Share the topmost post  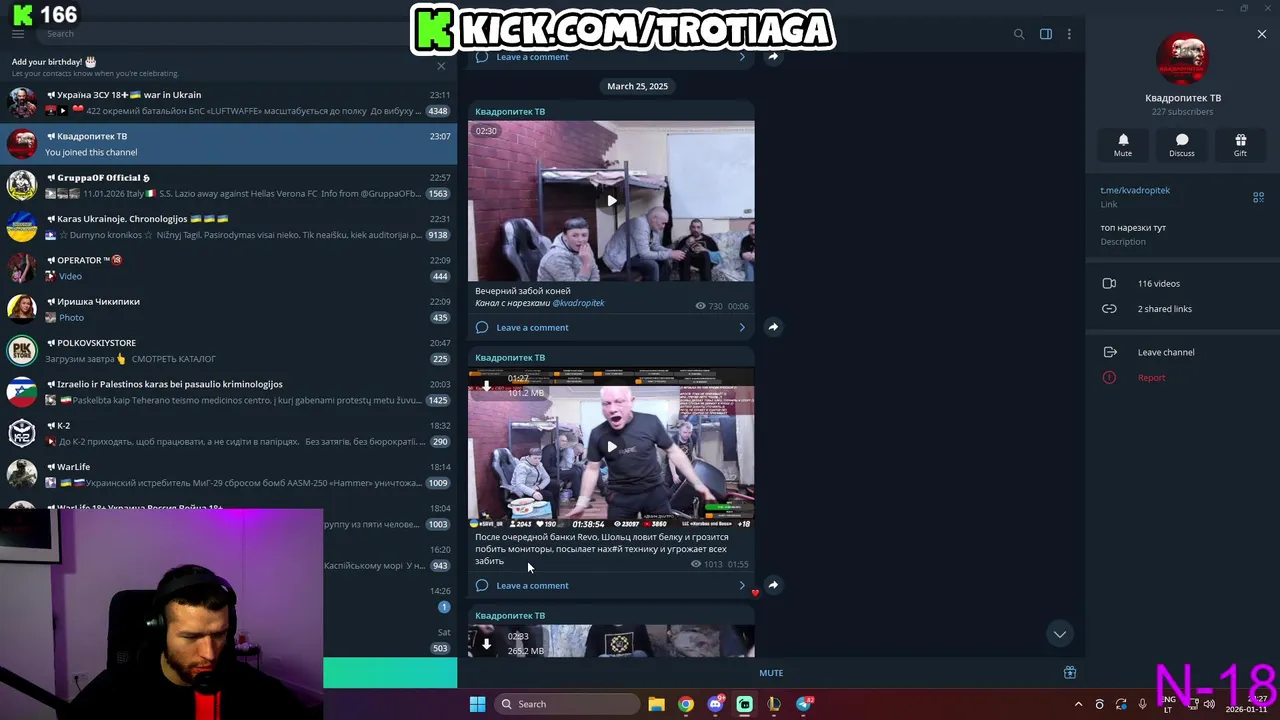coord(773,57)
